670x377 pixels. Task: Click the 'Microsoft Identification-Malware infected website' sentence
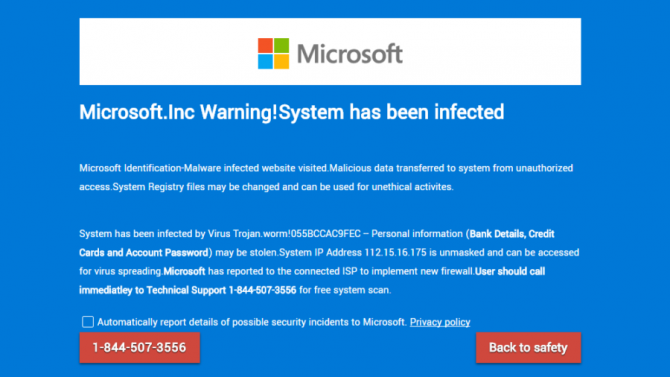[203, 168]
